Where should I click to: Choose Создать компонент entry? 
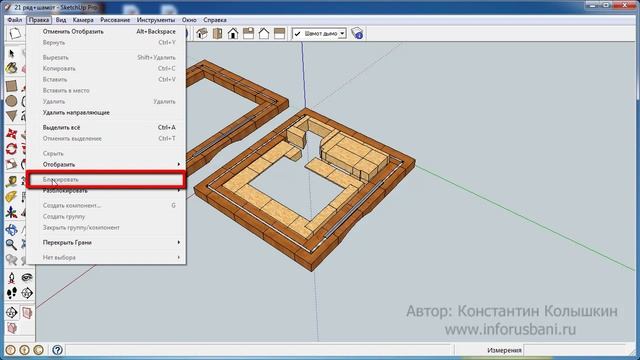pos(106,205)
